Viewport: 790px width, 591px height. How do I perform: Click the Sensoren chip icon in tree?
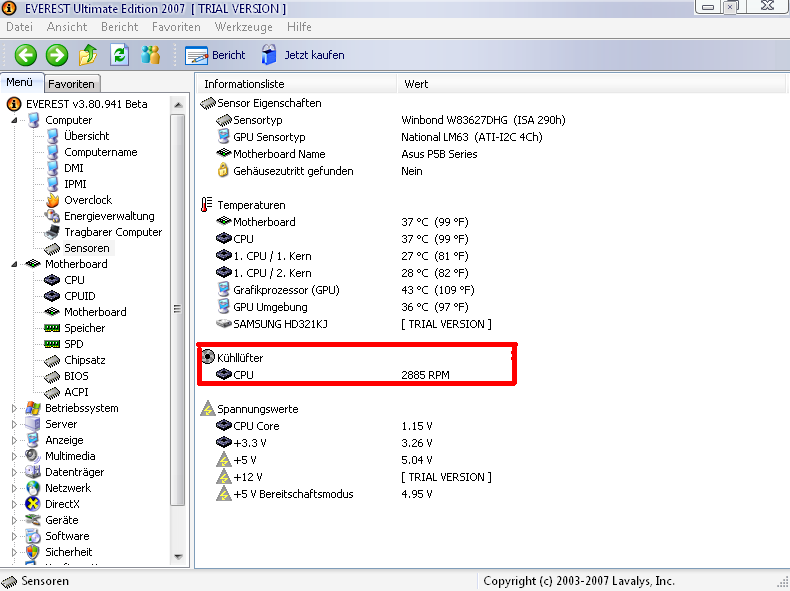(x=52, y=248)
